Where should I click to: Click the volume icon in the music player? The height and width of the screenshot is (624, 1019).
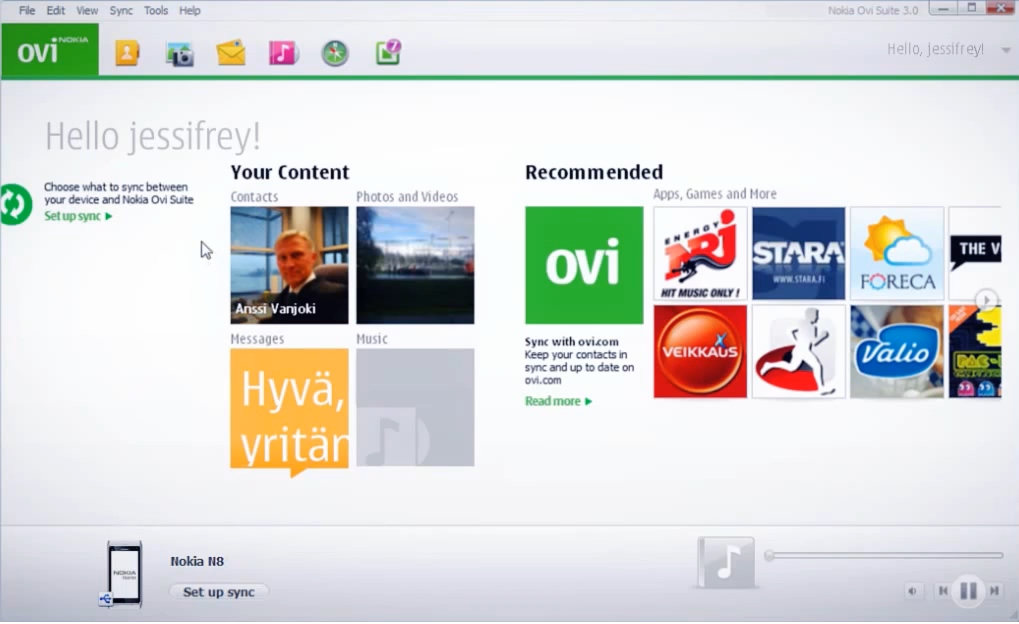pyautogui.click(x=911, y=591)
